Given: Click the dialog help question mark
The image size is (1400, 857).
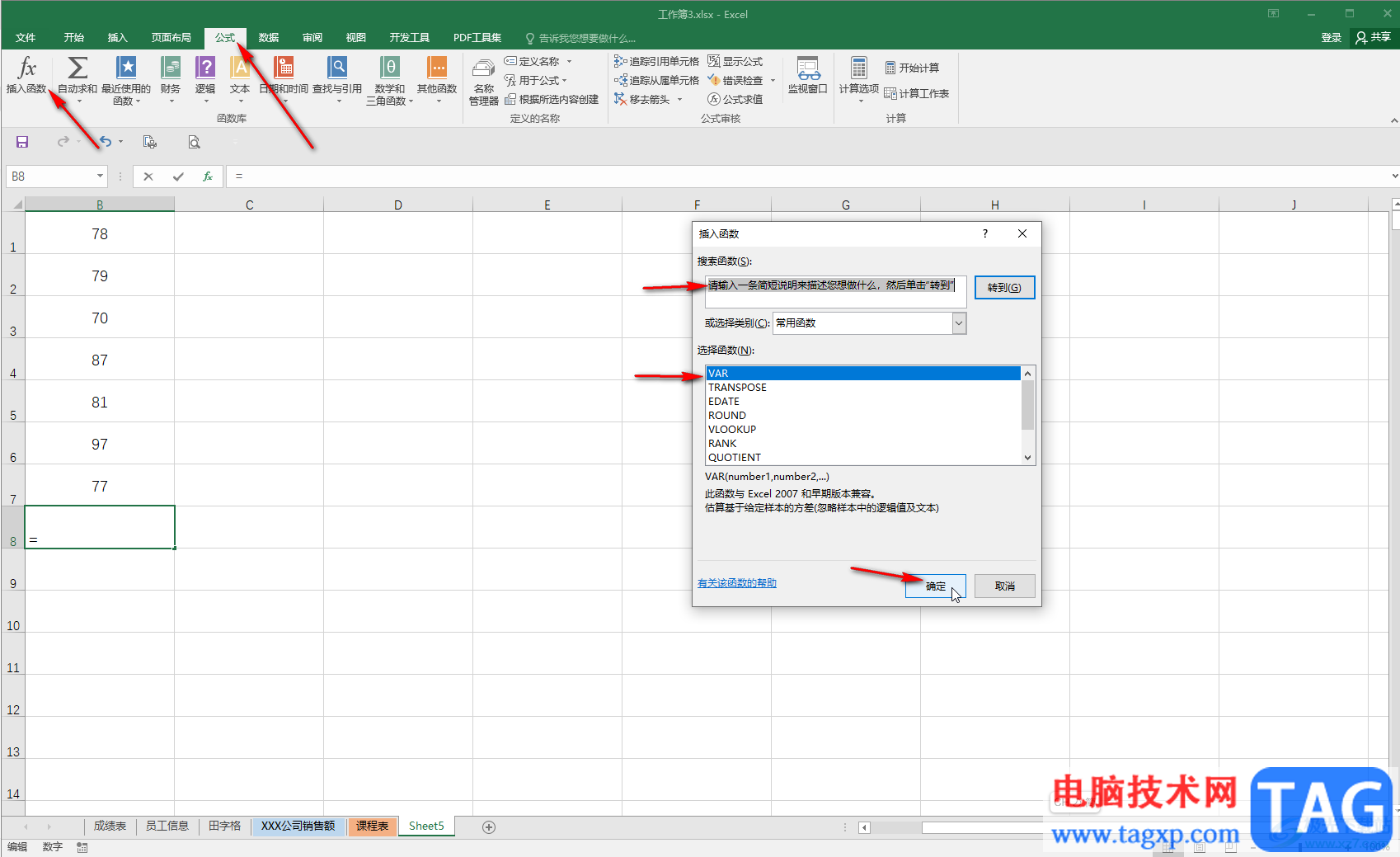Looking at the screenshot, I should (985, 233).
